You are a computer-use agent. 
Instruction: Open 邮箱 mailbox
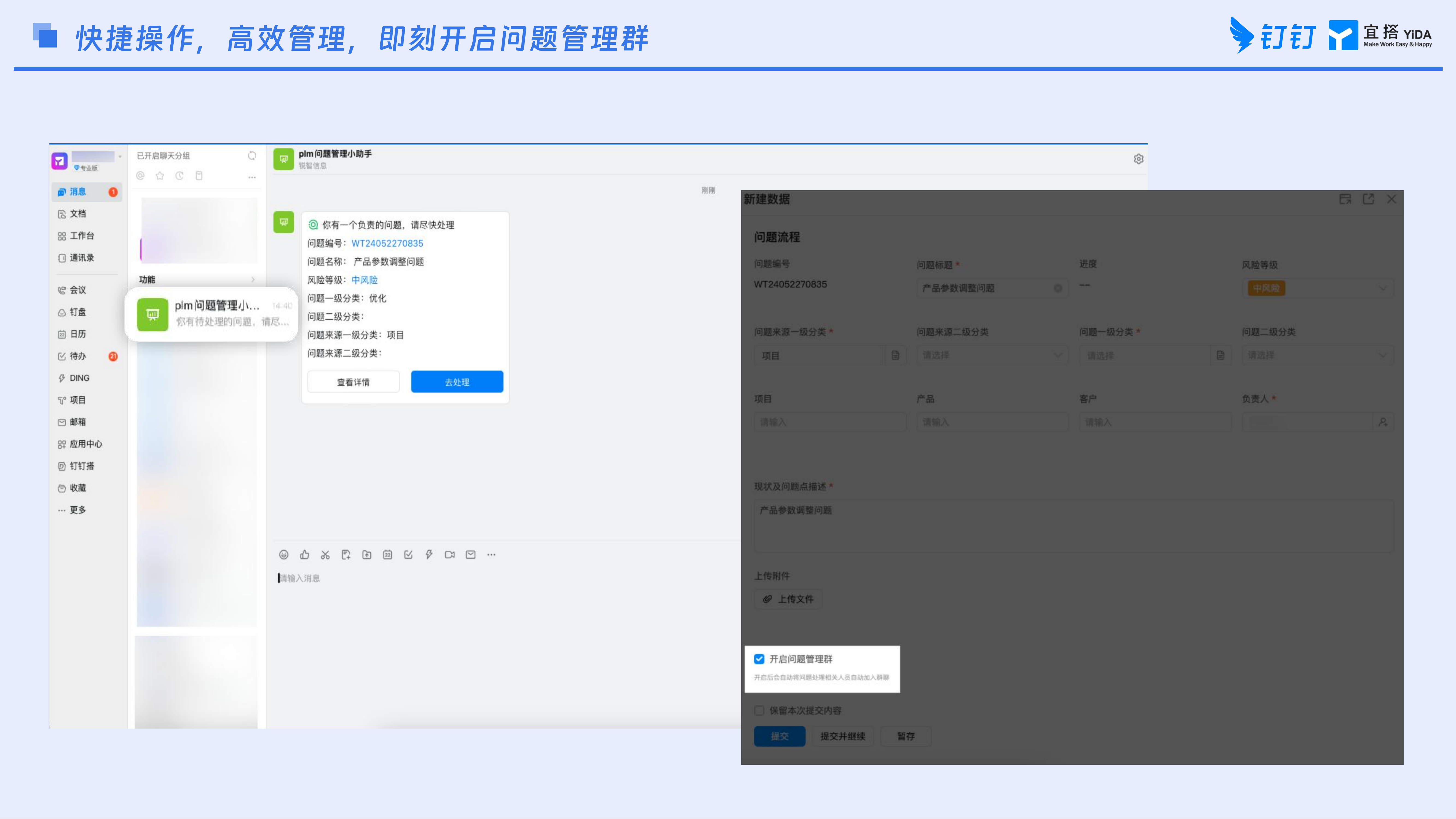tap(72, 422)
